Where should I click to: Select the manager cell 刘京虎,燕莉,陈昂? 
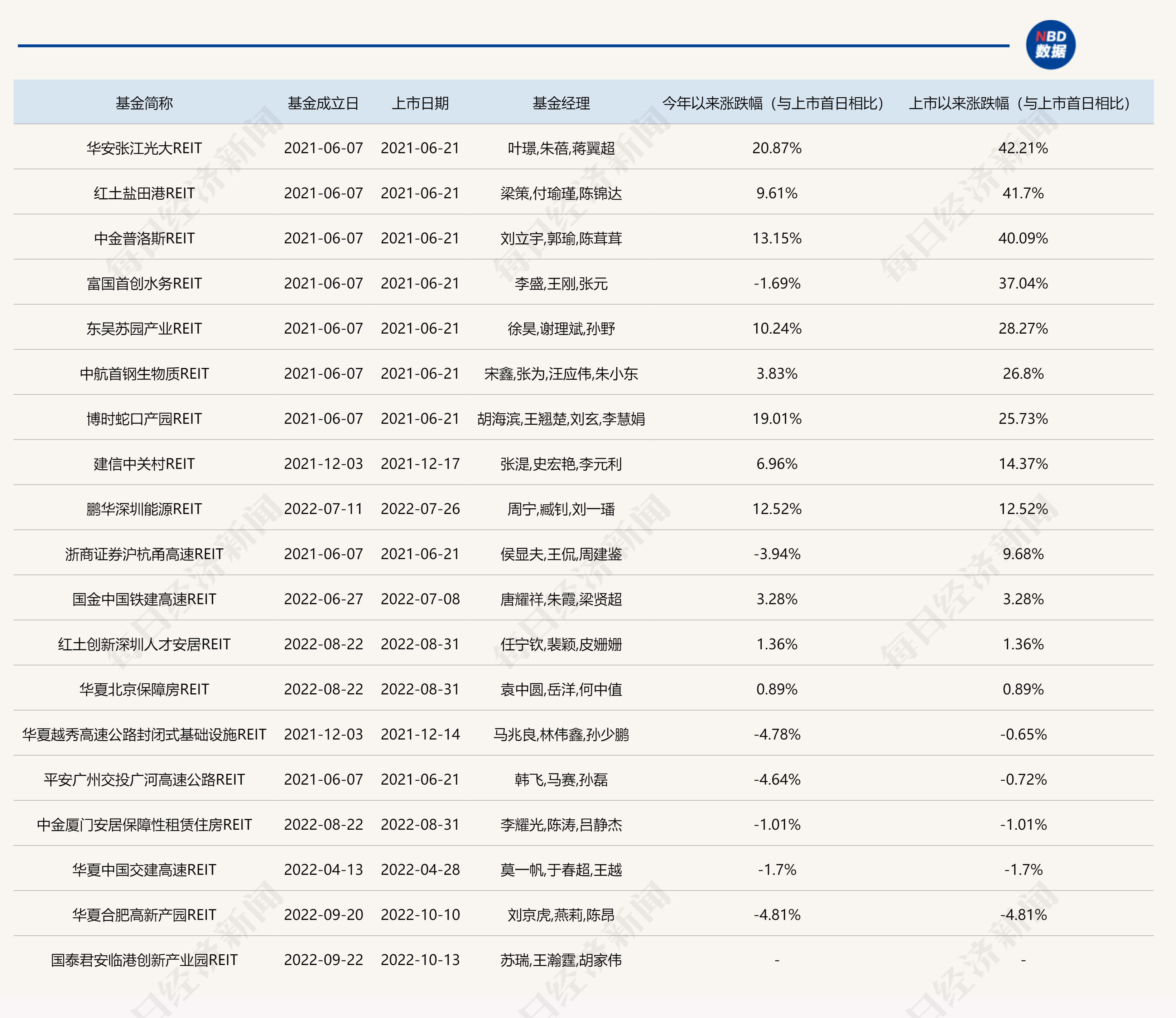click(561, 915)
